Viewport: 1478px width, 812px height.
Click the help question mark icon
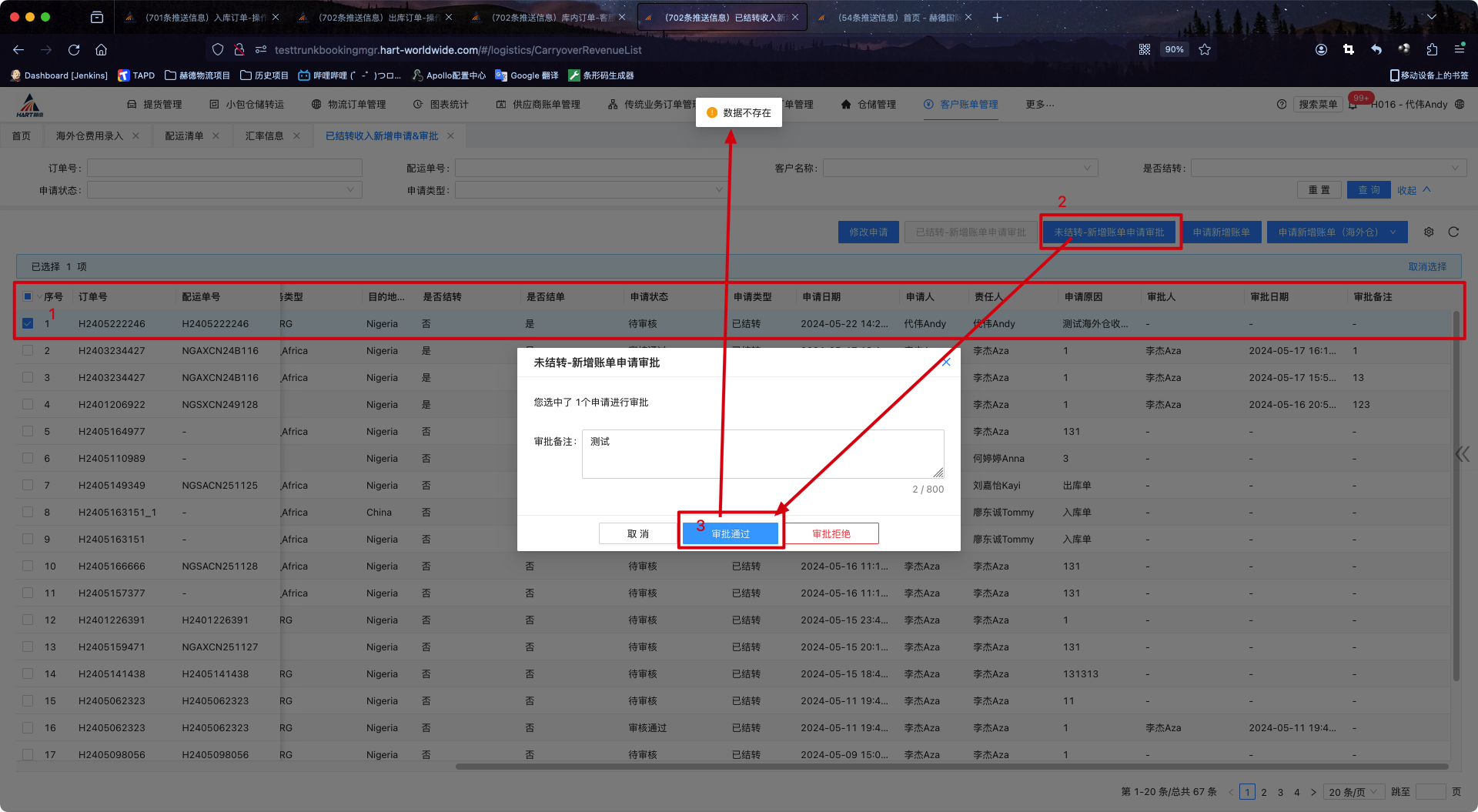pyautogui.click(x=1282, y=105)
